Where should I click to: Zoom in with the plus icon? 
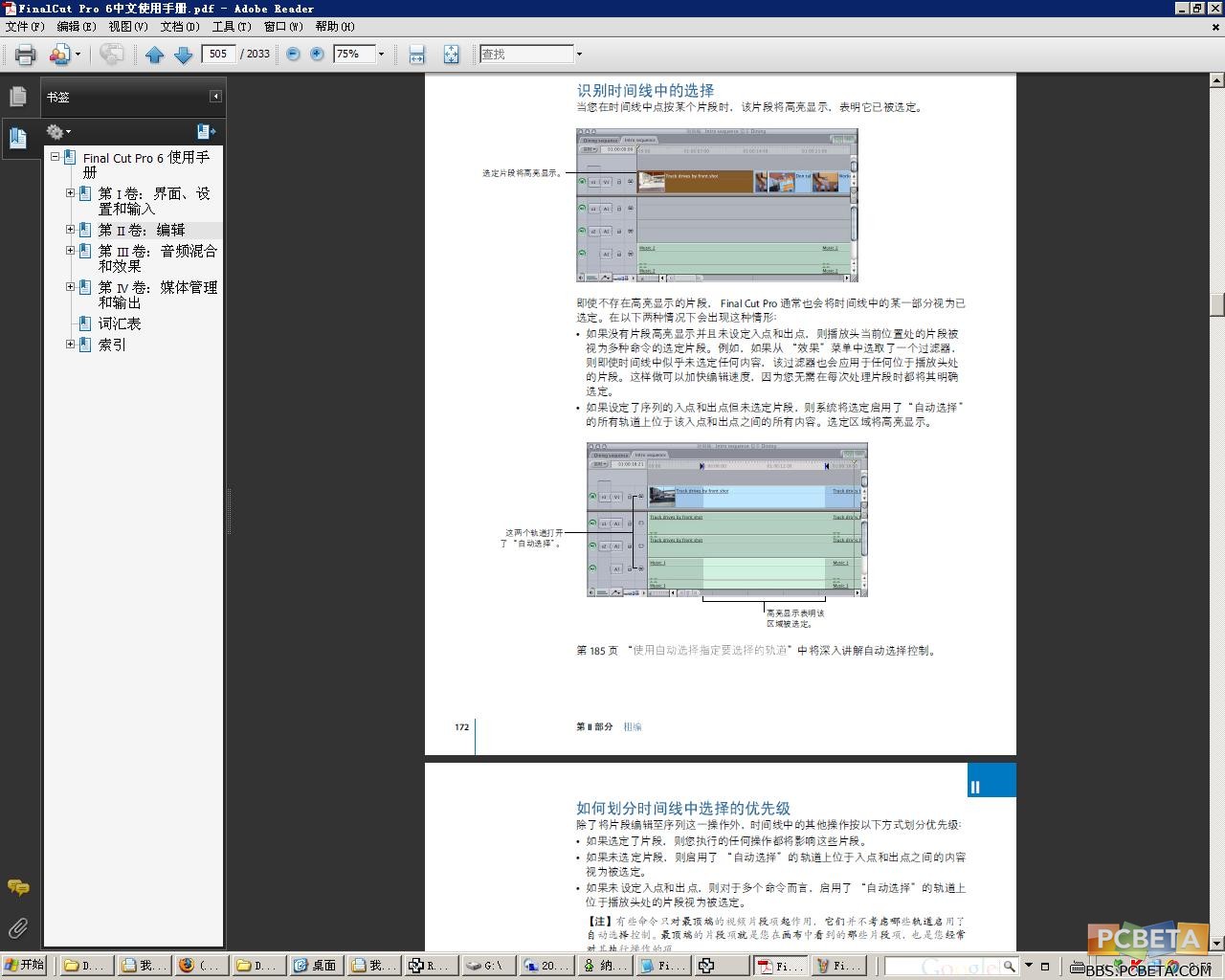[317, 55]
